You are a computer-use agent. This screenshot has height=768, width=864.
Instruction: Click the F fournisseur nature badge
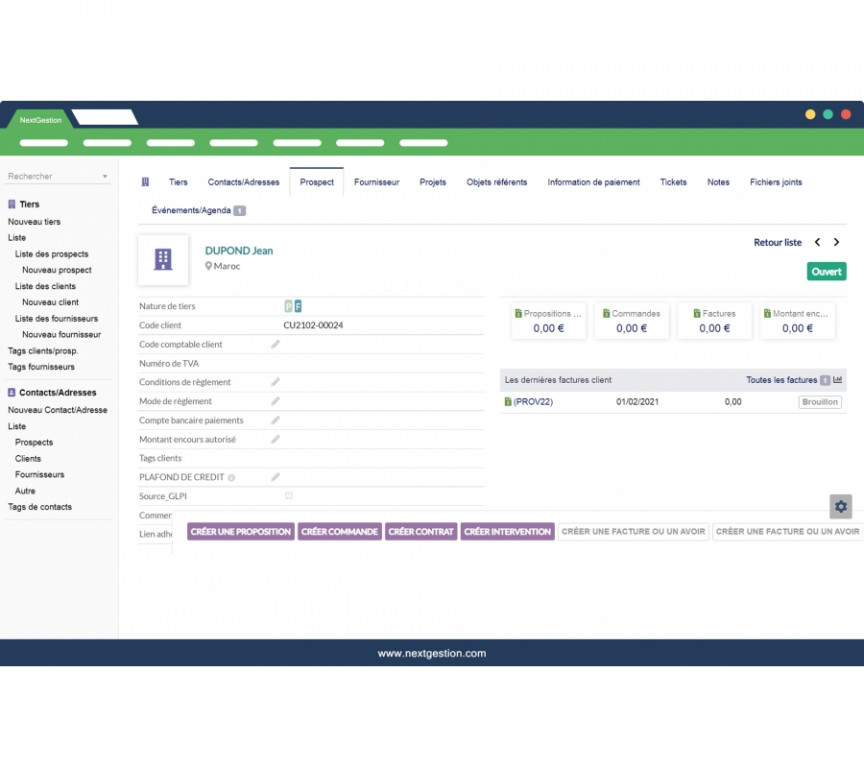298,306
